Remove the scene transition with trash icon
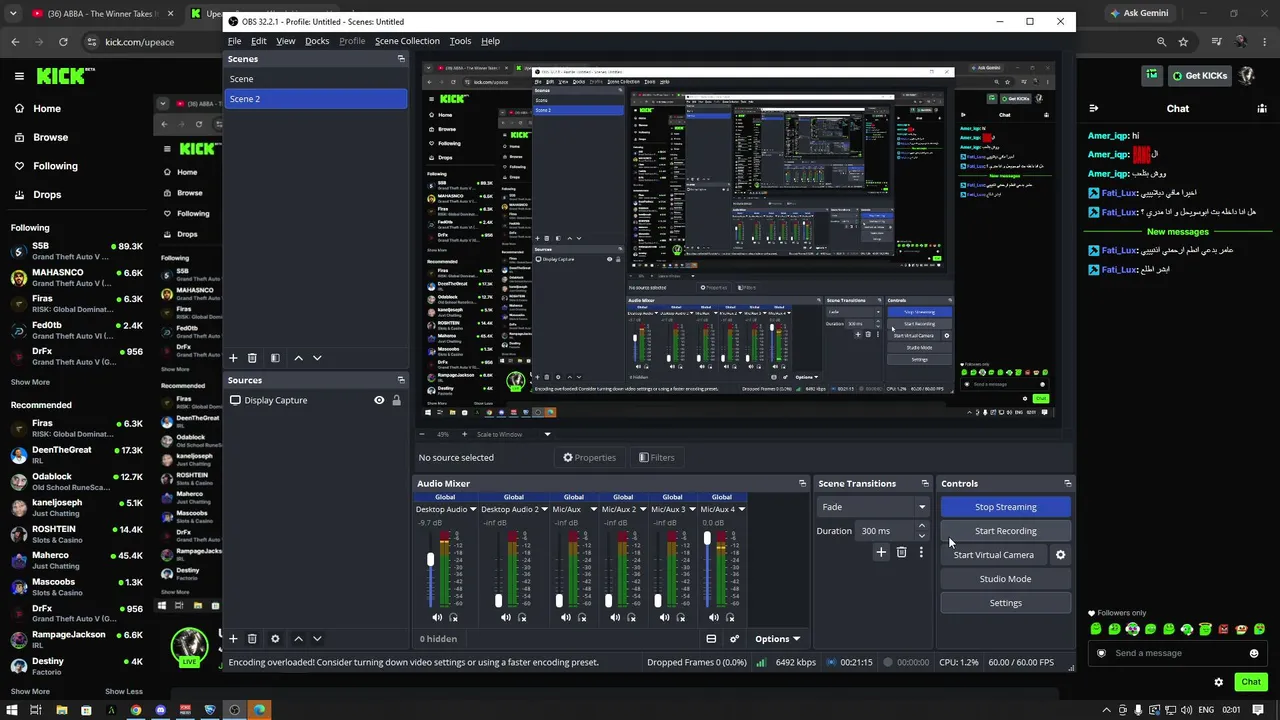 (x=901, y=552)
